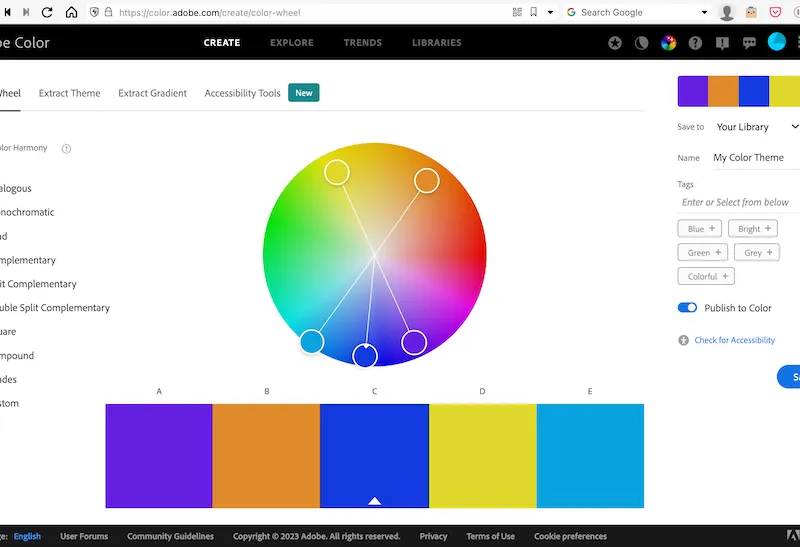
Task: Reload the page with the refresh icon
Action: [48, 12]
